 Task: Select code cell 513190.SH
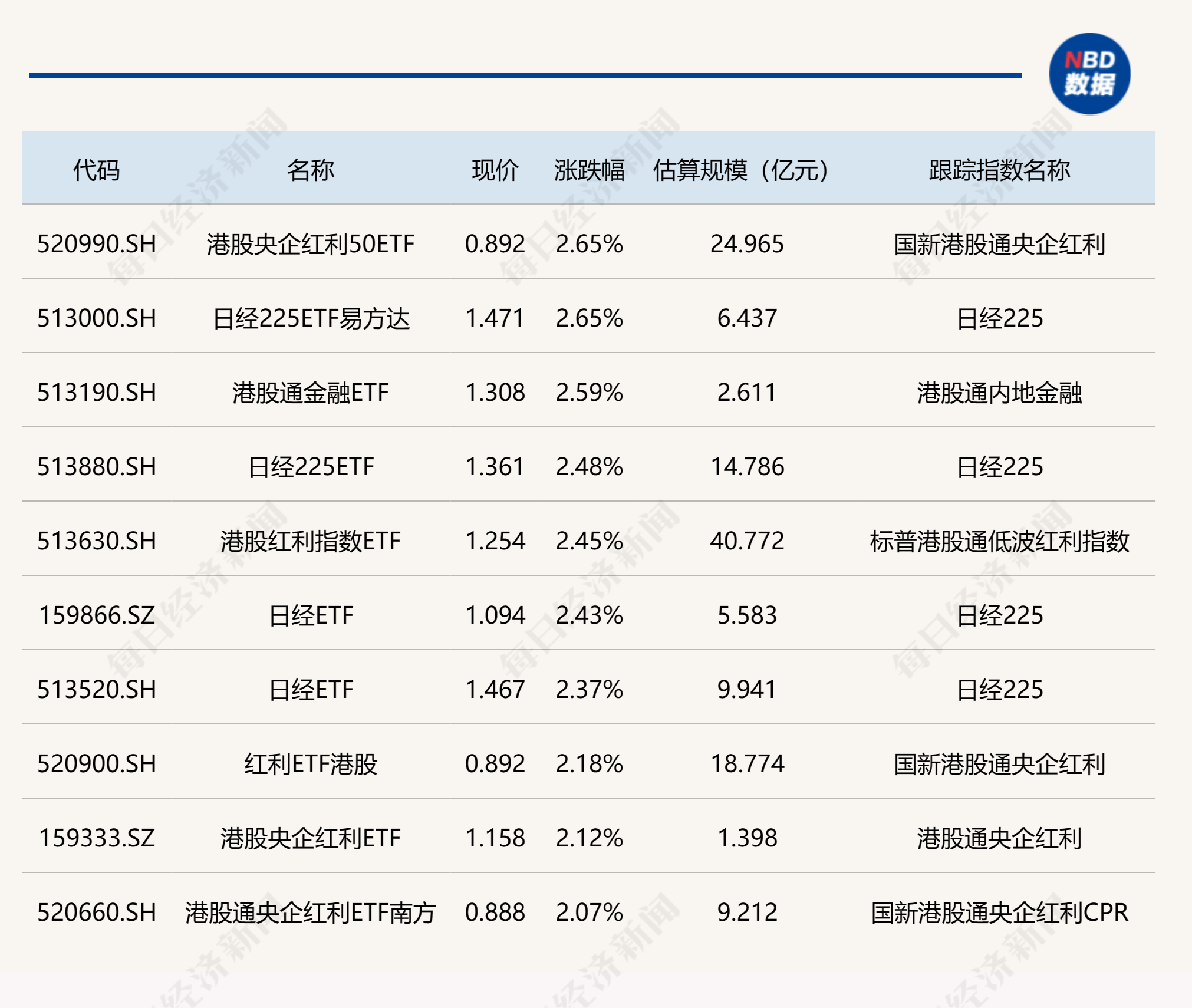(97, 392)
